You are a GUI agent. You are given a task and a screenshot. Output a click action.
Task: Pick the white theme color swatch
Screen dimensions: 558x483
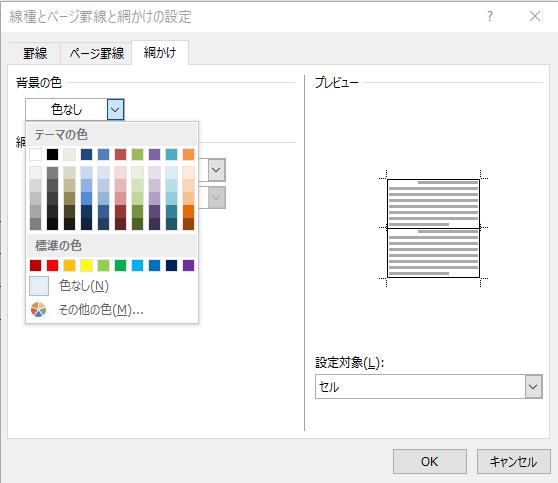tap(36, 154)
